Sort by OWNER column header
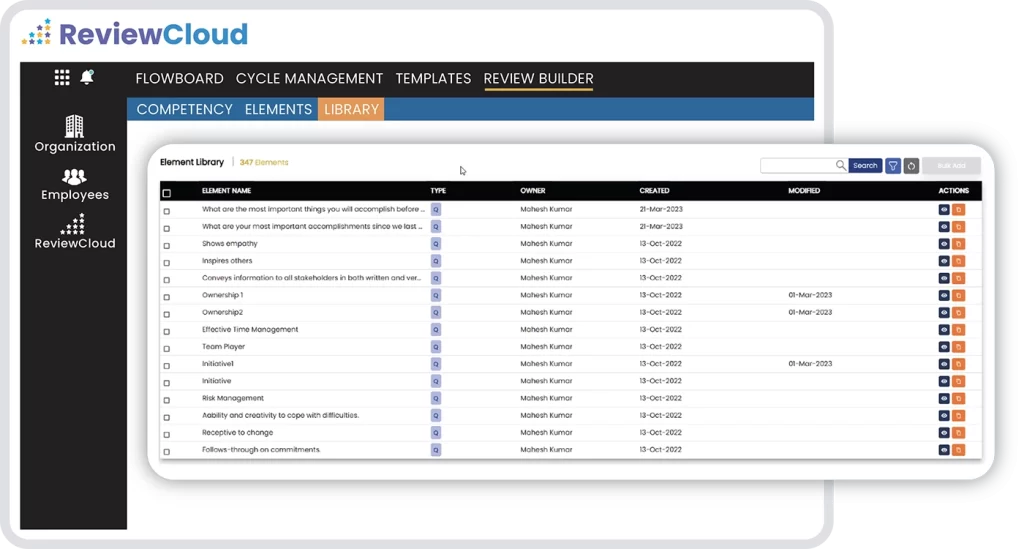Viewport: 1024px width, 549px height. (x=533, y=191)
